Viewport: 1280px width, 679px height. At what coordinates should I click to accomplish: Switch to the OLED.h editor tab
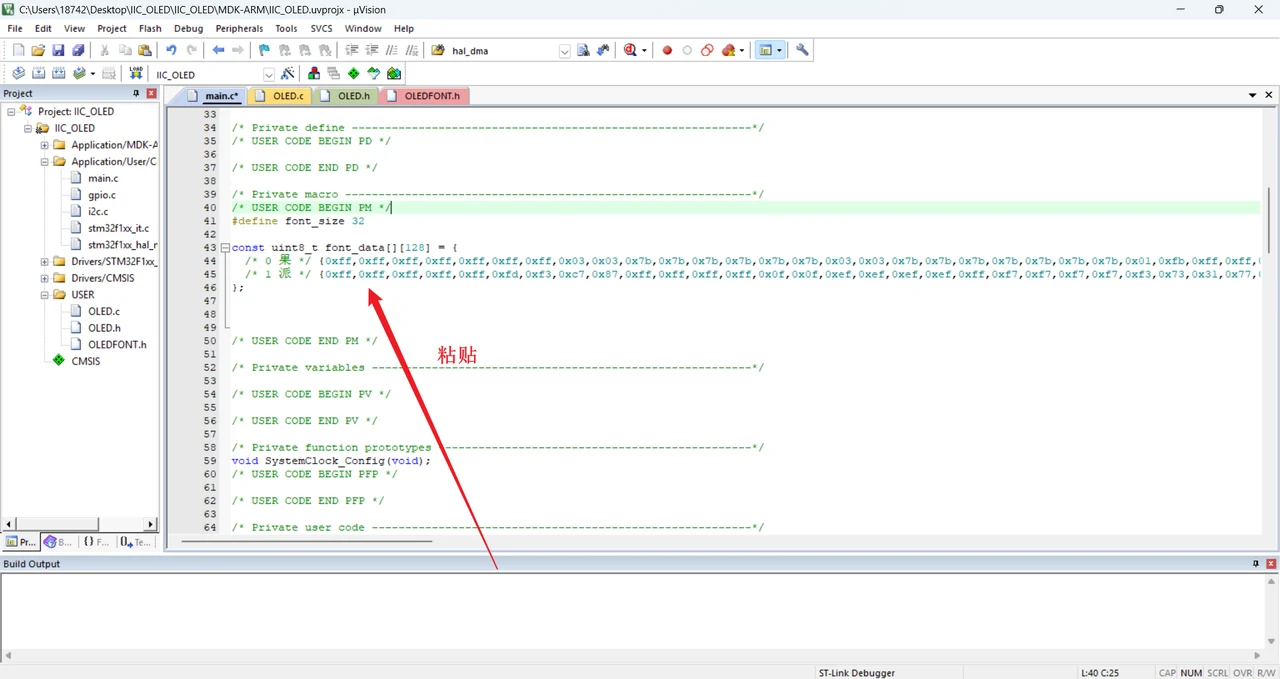point(345,96)
